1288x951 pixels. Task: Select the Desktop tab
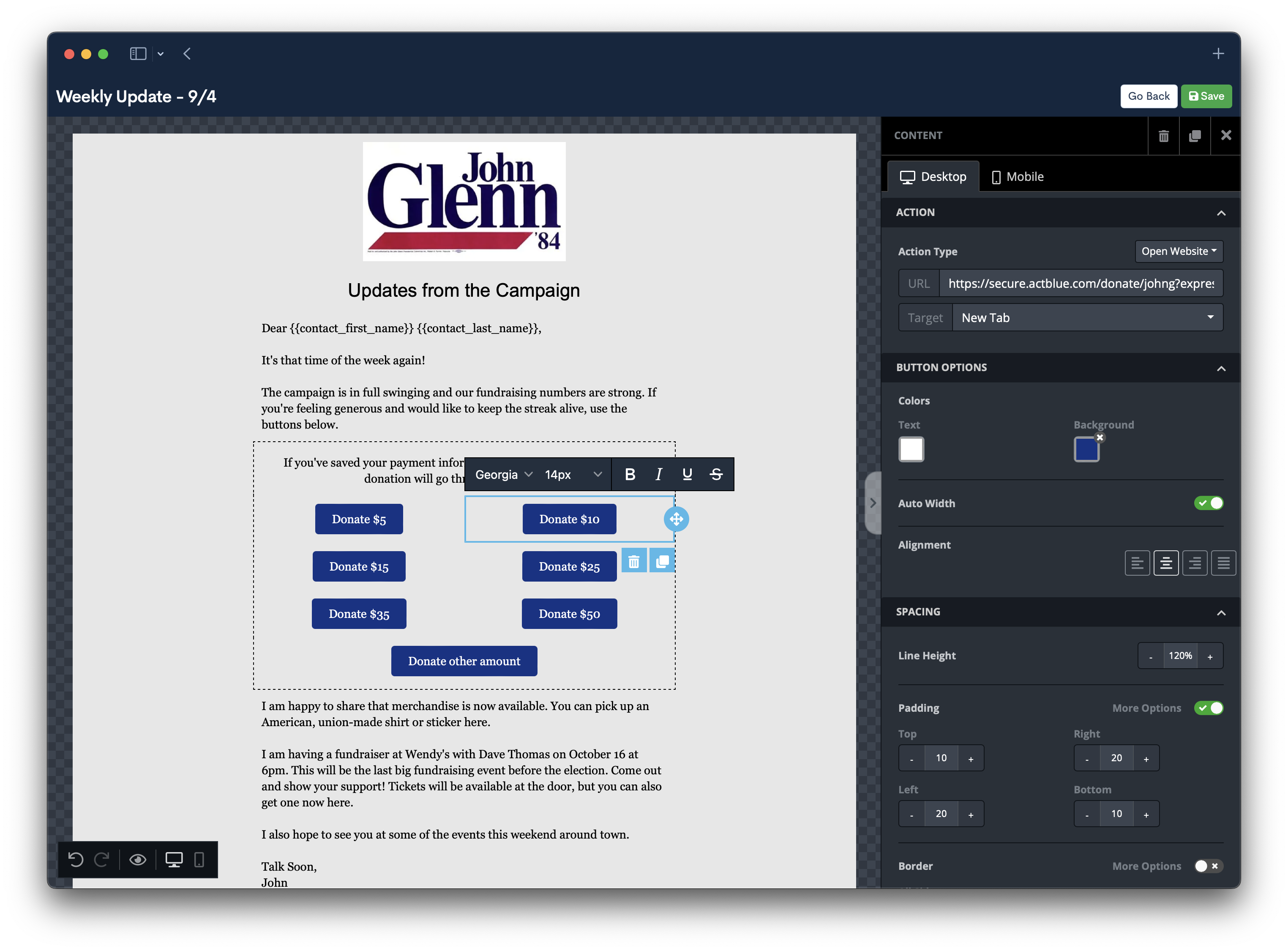(933, 177)
